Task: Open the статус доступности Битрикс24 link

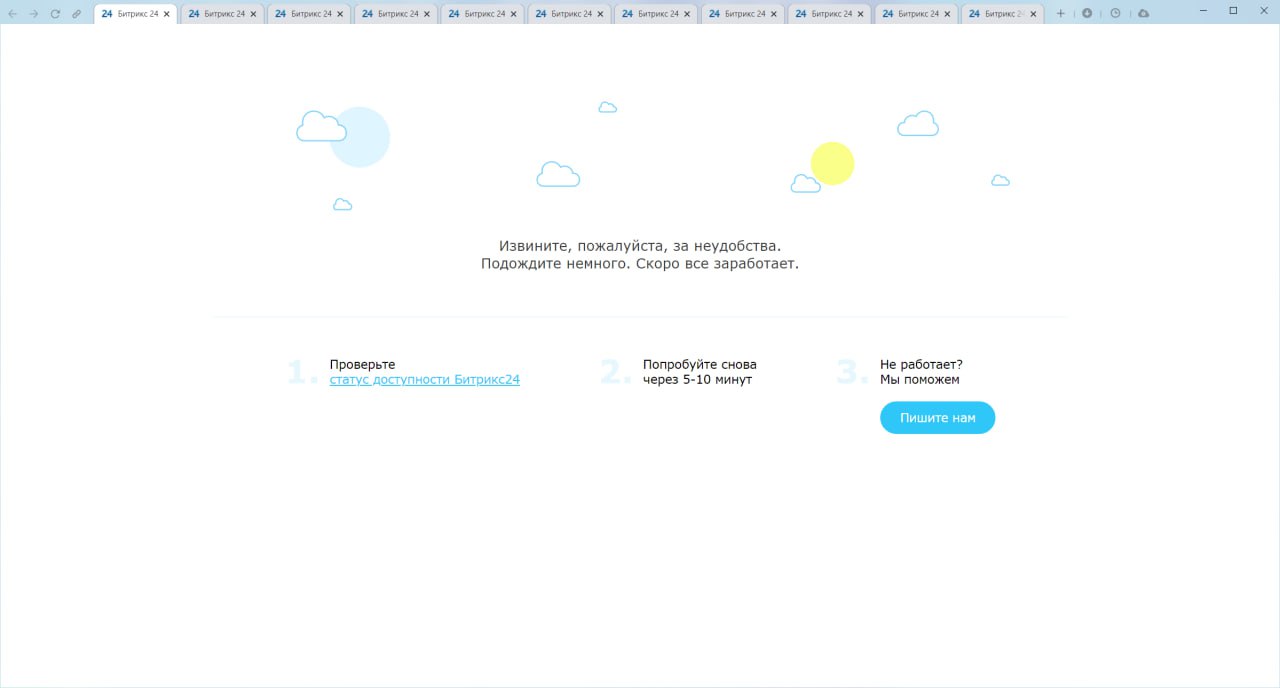Action: point(425,380)
